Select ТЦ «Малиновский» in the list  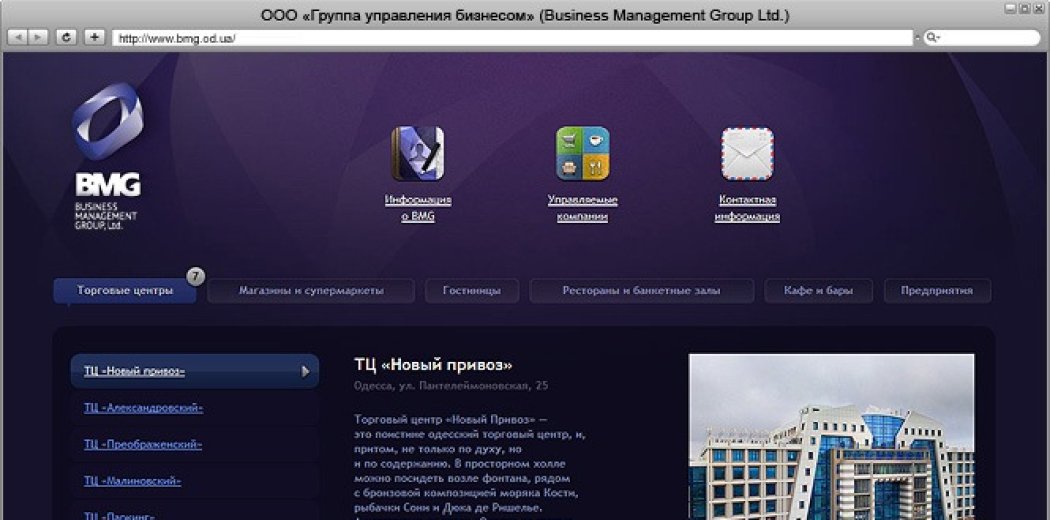132,481
